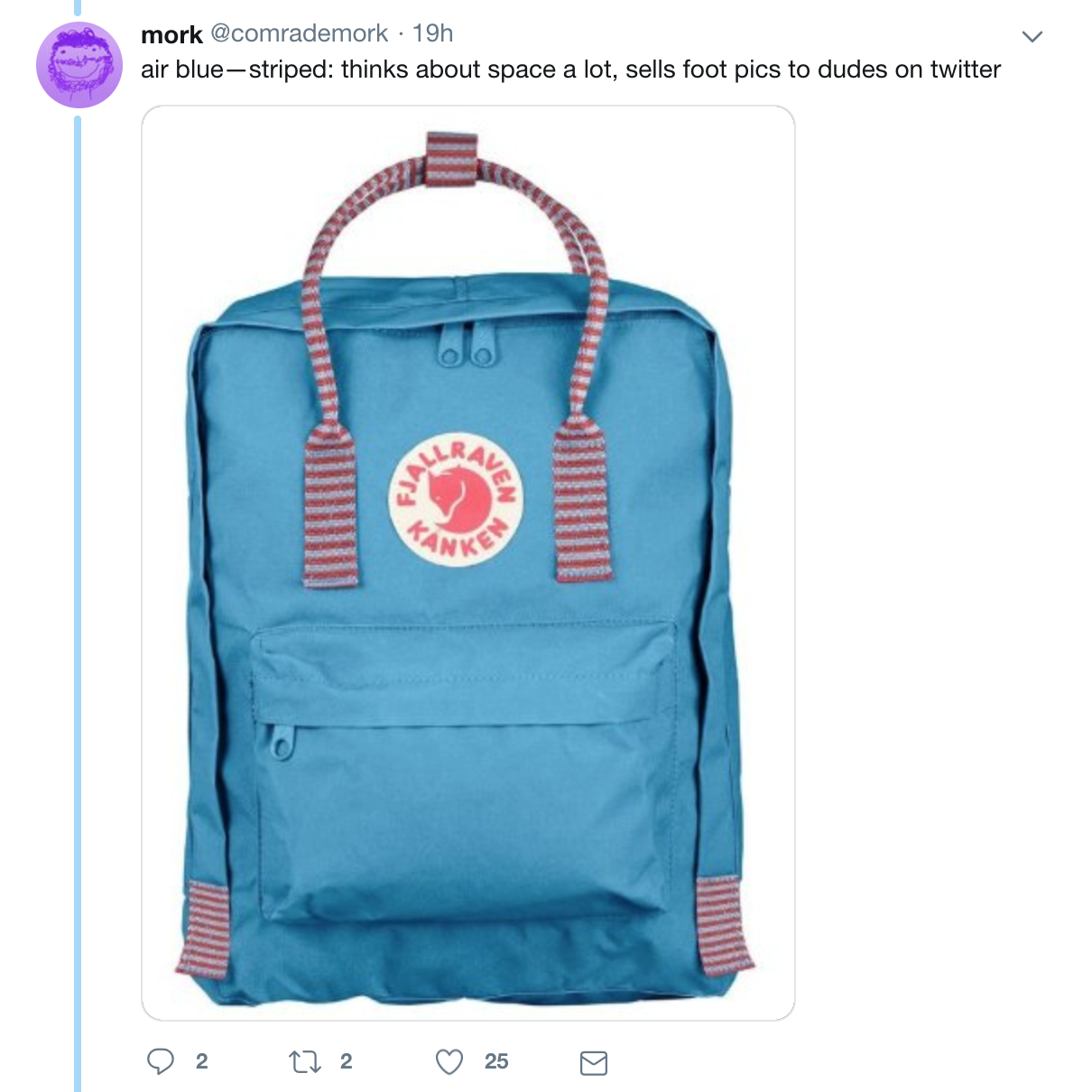Click the thread line segment above the avatar
Viewport: 1092px width, 1092px height.
(78, 7)
